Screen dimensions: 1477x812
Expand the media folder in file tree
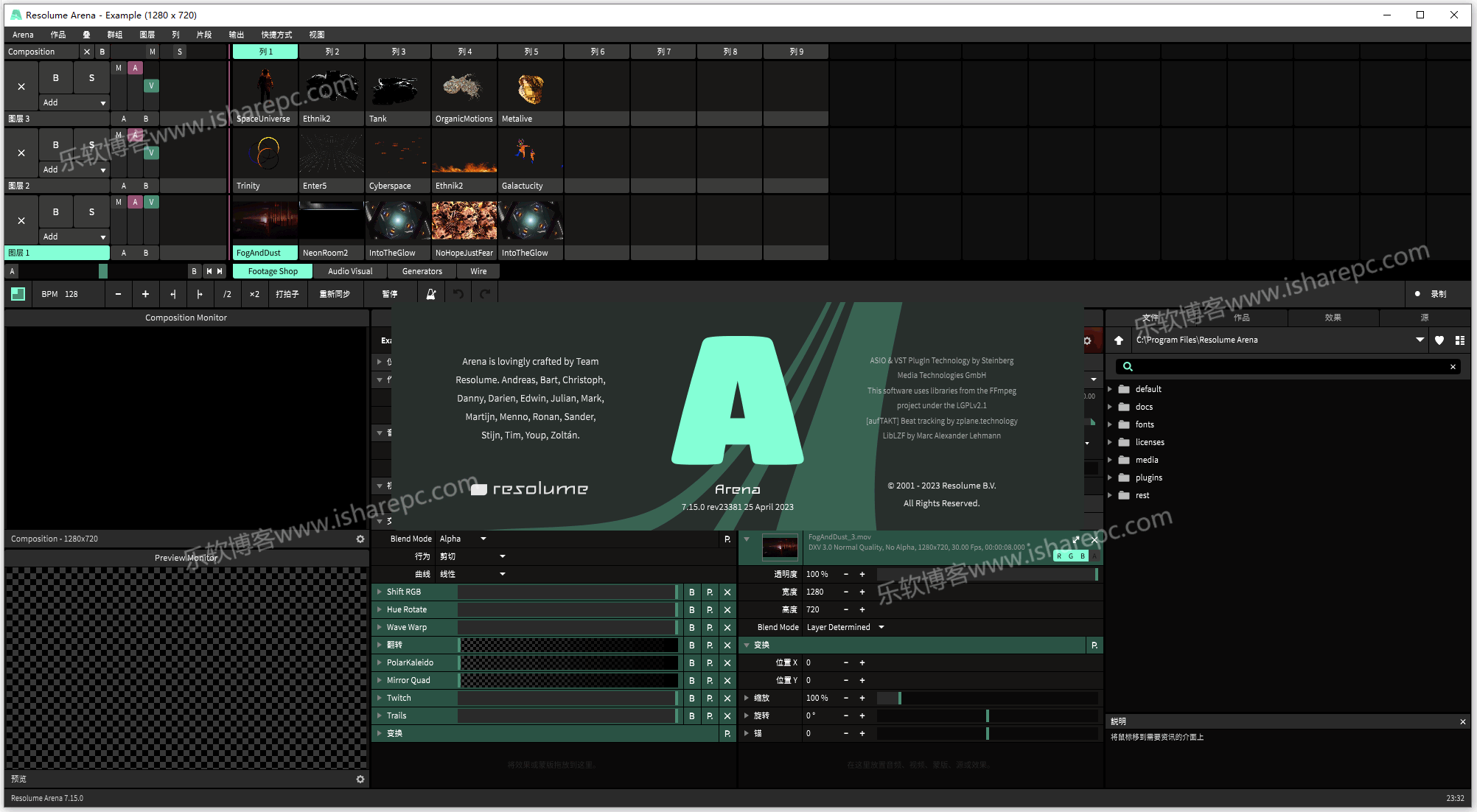pyautogui.click(x=1110, y=460)
